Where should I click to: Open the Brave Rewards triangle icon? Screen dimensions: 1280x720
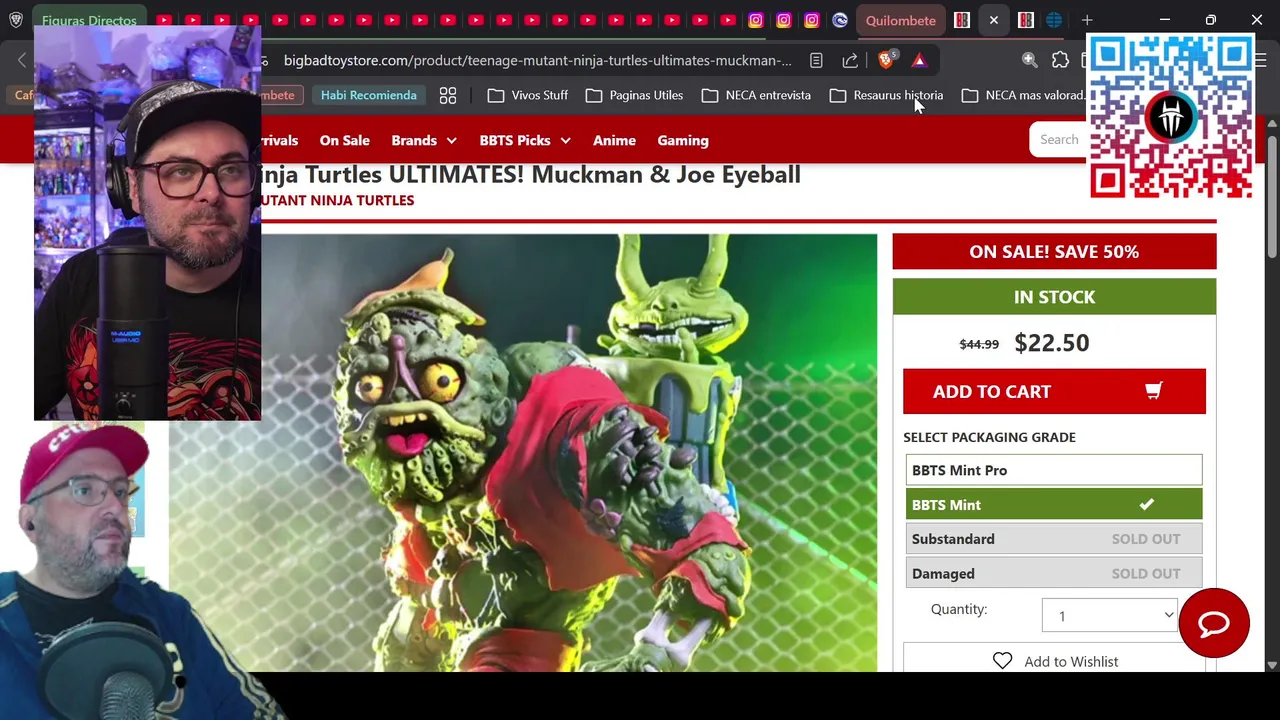click(919, 60)
